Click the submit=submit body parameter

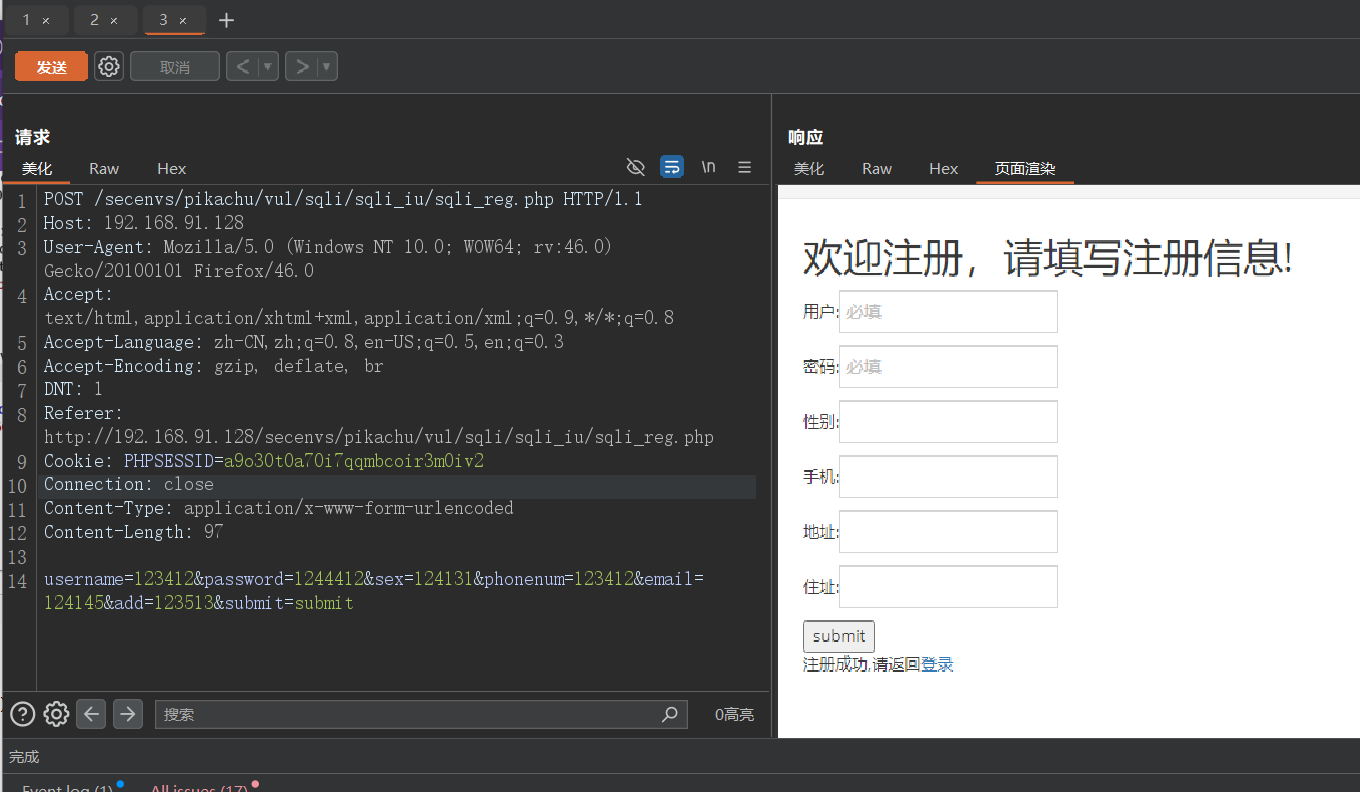(288, 603)
